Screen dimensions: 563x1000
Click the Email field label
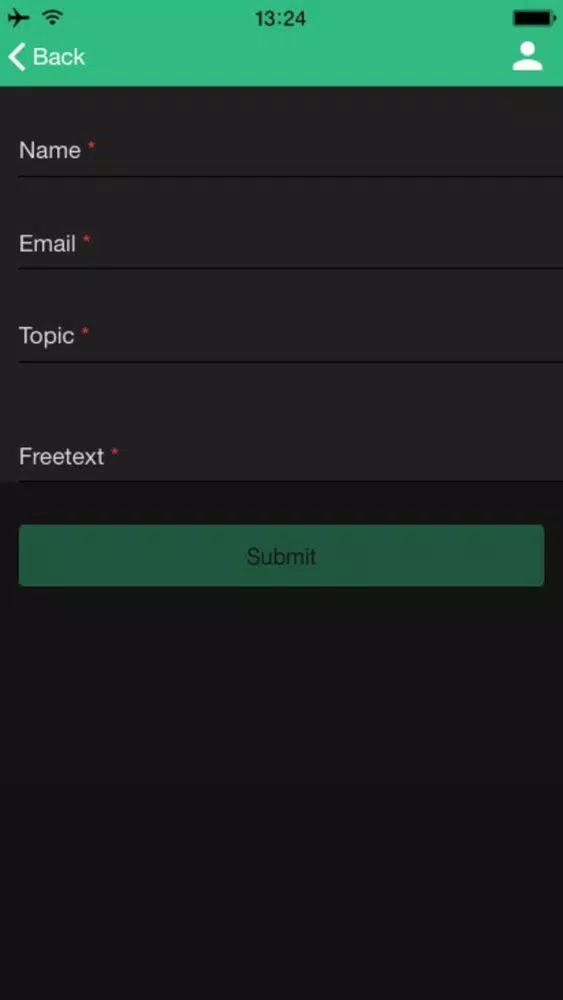47,244
